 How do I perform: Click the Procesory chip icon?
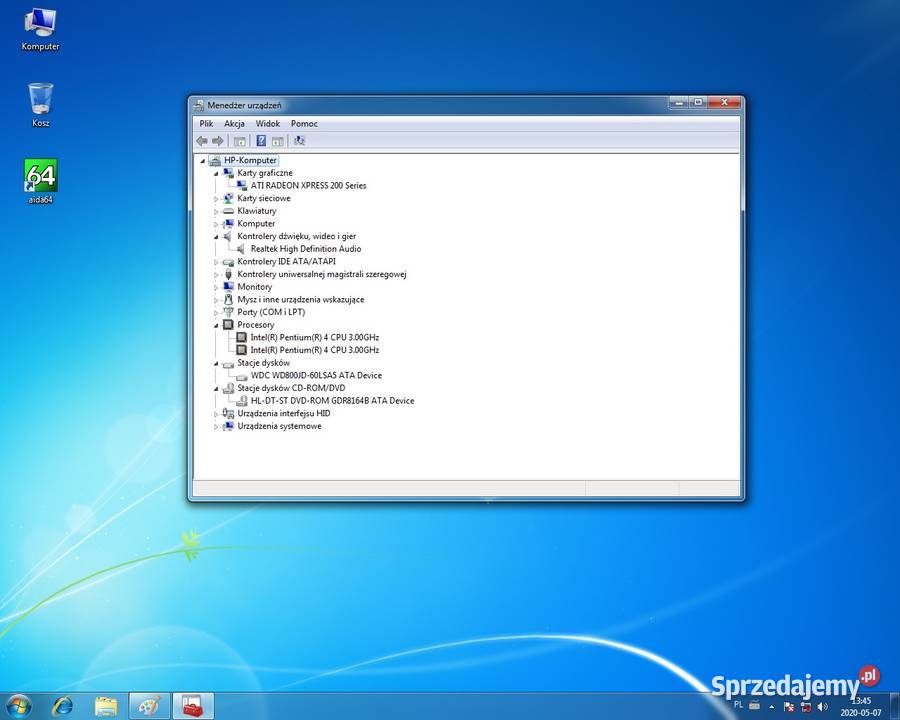click(x=228, y=325)
